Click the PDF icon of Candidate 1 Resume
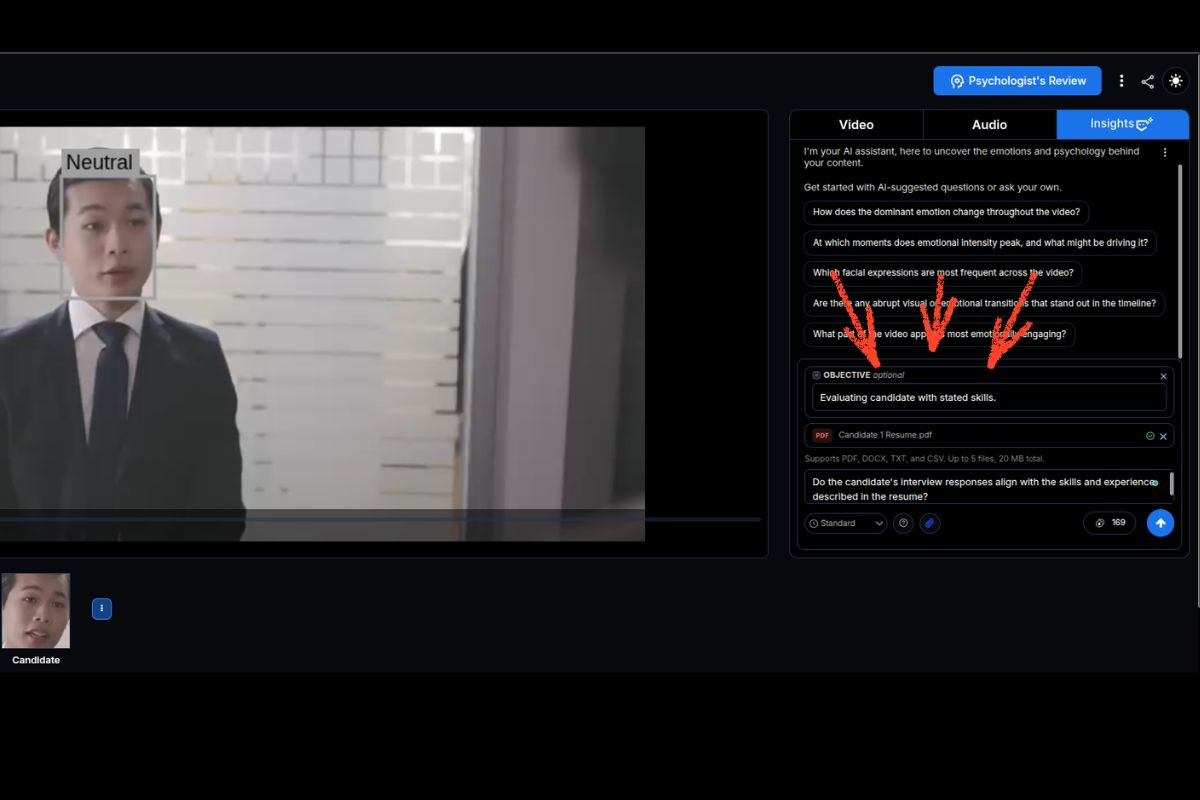Image resolution: width=1200 pixels, height=800 pixels. (822, 436)
